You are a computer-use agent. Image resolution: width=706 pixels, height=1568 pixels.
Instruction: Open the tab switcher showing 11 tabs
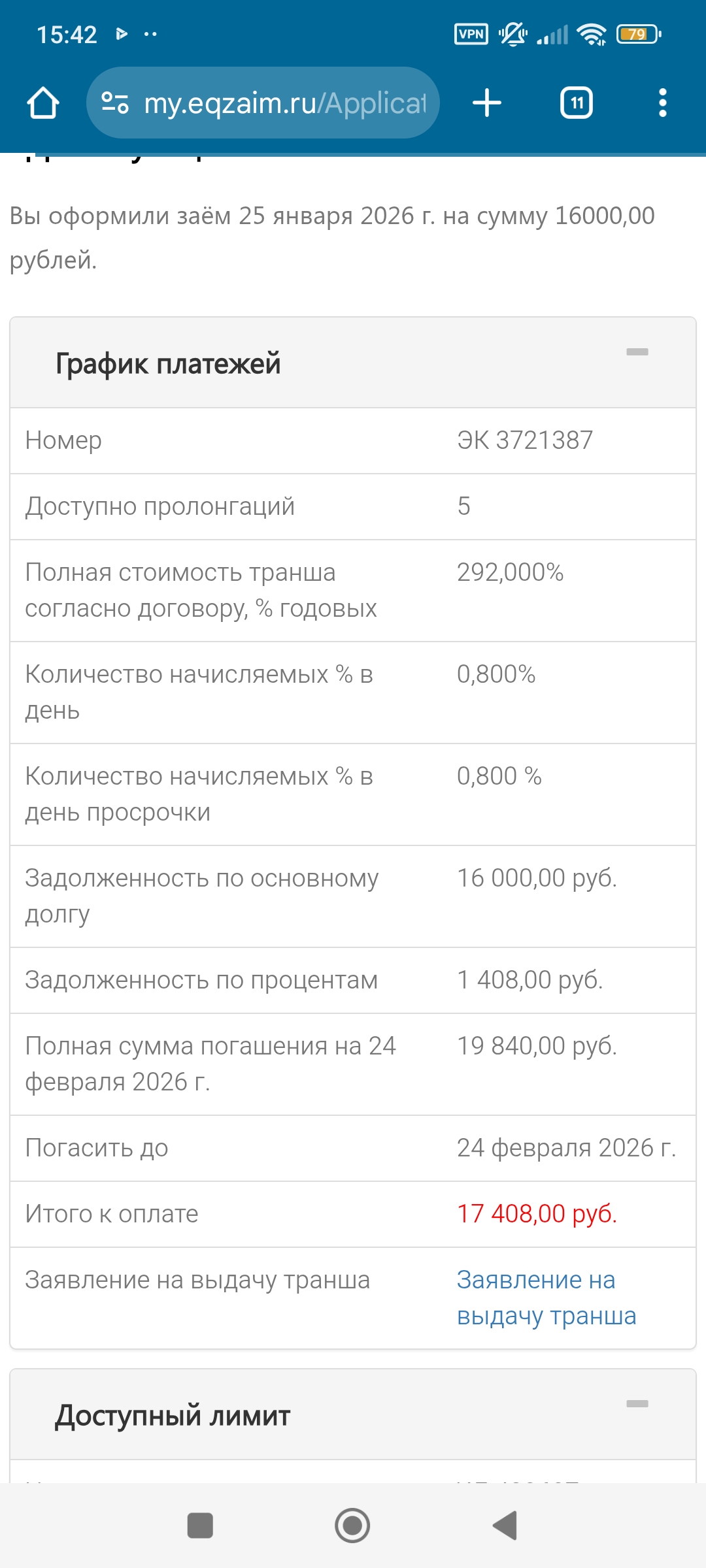(576, 103)
